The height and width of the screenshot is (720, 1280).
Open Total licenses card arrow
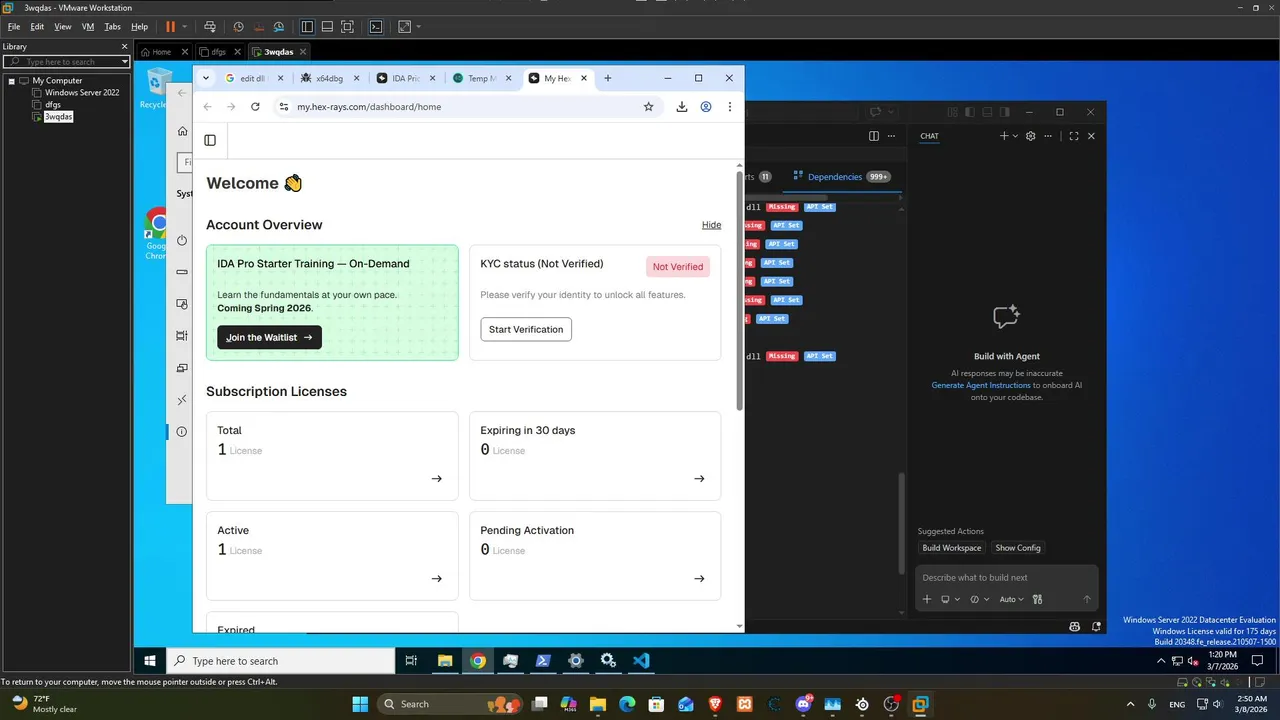point(436,478)
